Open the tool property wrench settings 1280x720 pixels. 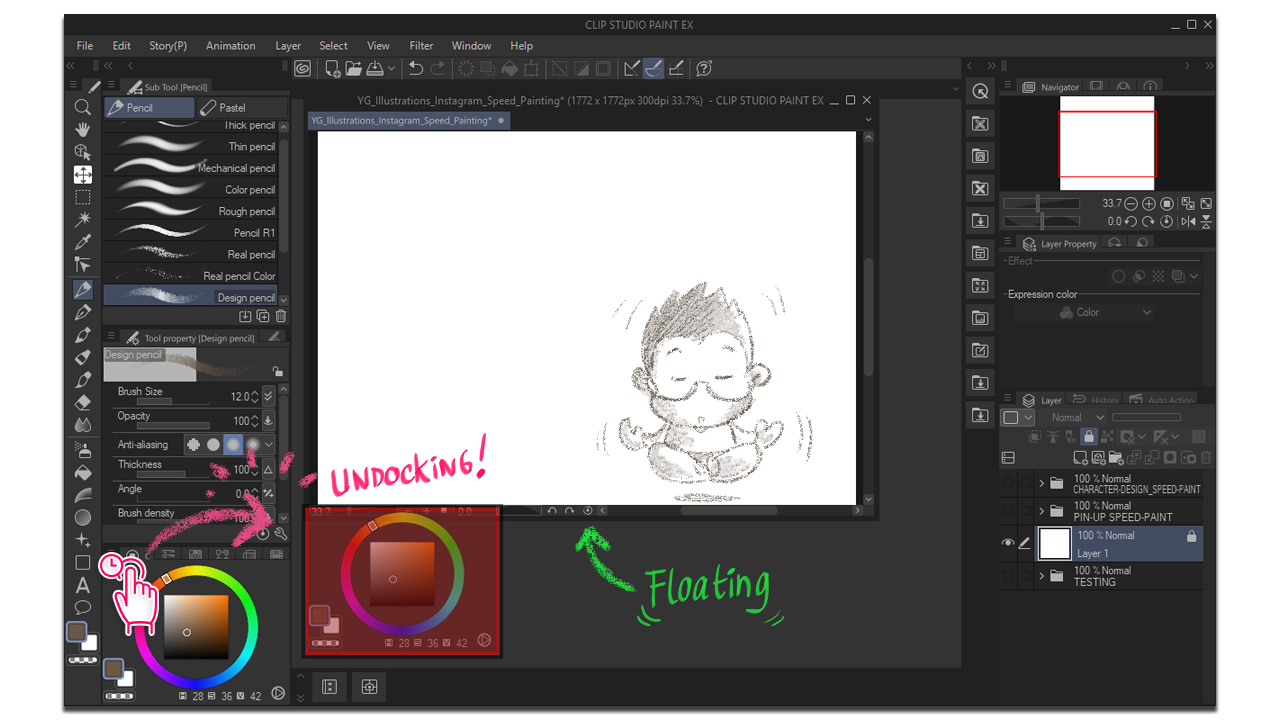[281, 534]
